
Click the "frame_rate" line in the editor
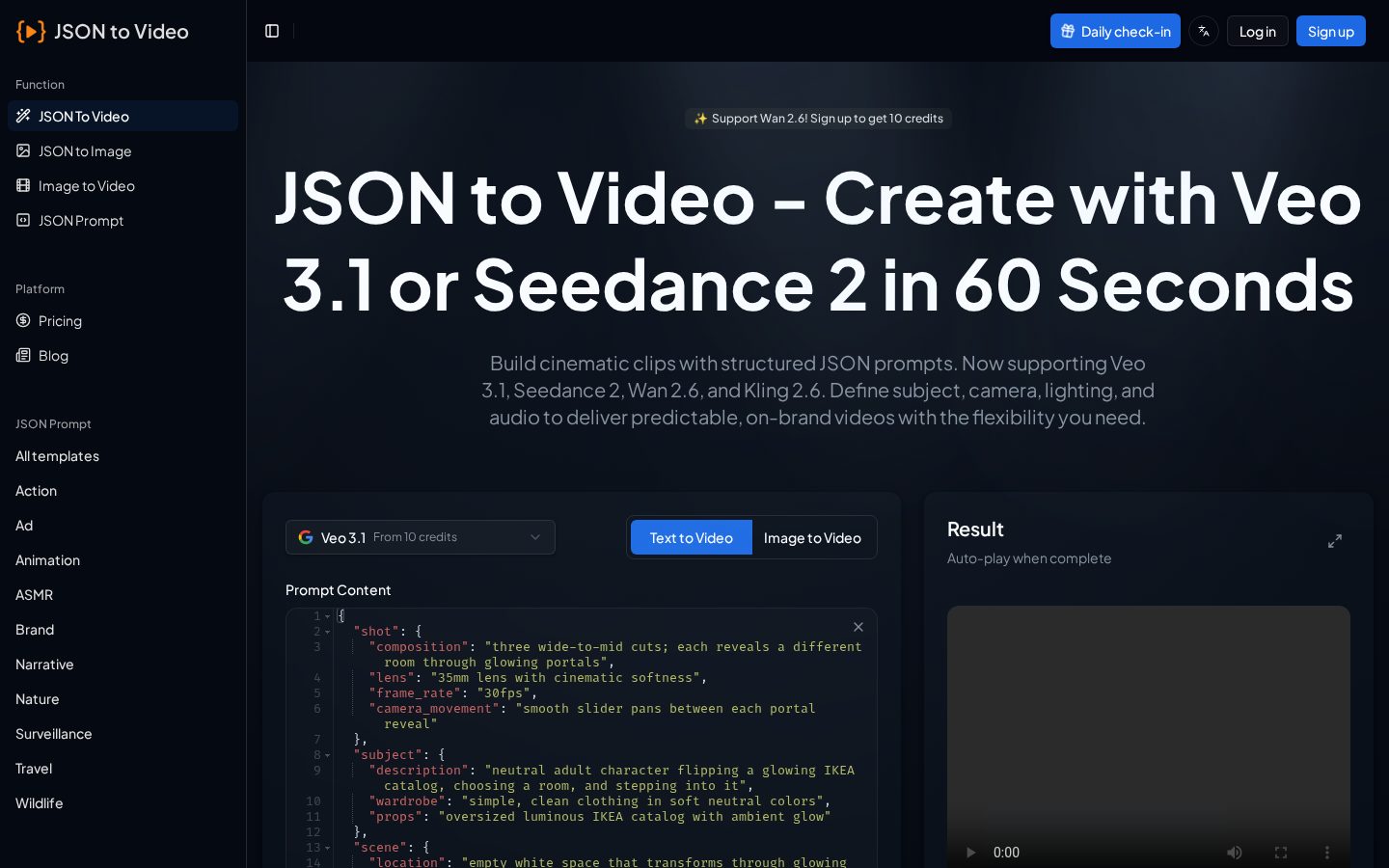pyautogui.click(x=452, y=693)
